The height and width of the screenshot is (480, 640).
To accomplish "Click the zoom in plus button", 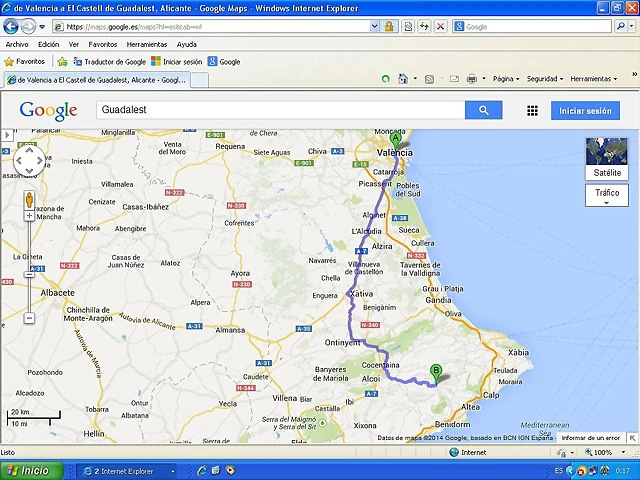I will pos(29,216).
